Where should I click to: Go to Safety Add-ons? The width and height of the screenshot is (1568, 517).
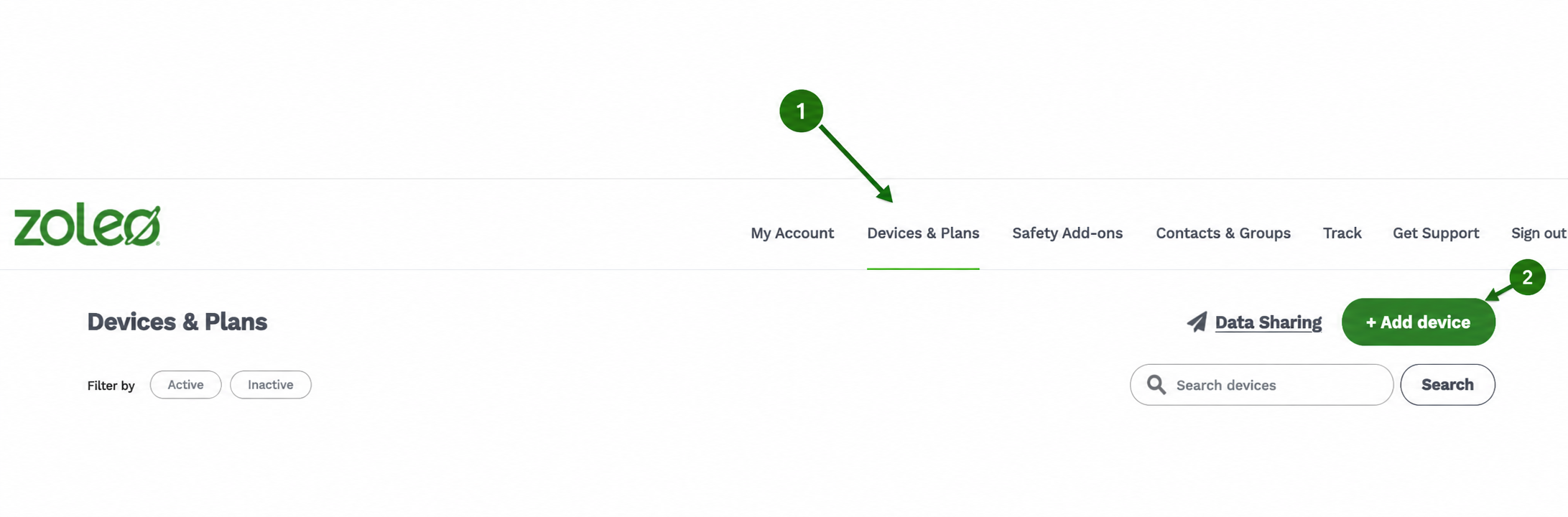pyautogui.click(x=1067, y=233)
